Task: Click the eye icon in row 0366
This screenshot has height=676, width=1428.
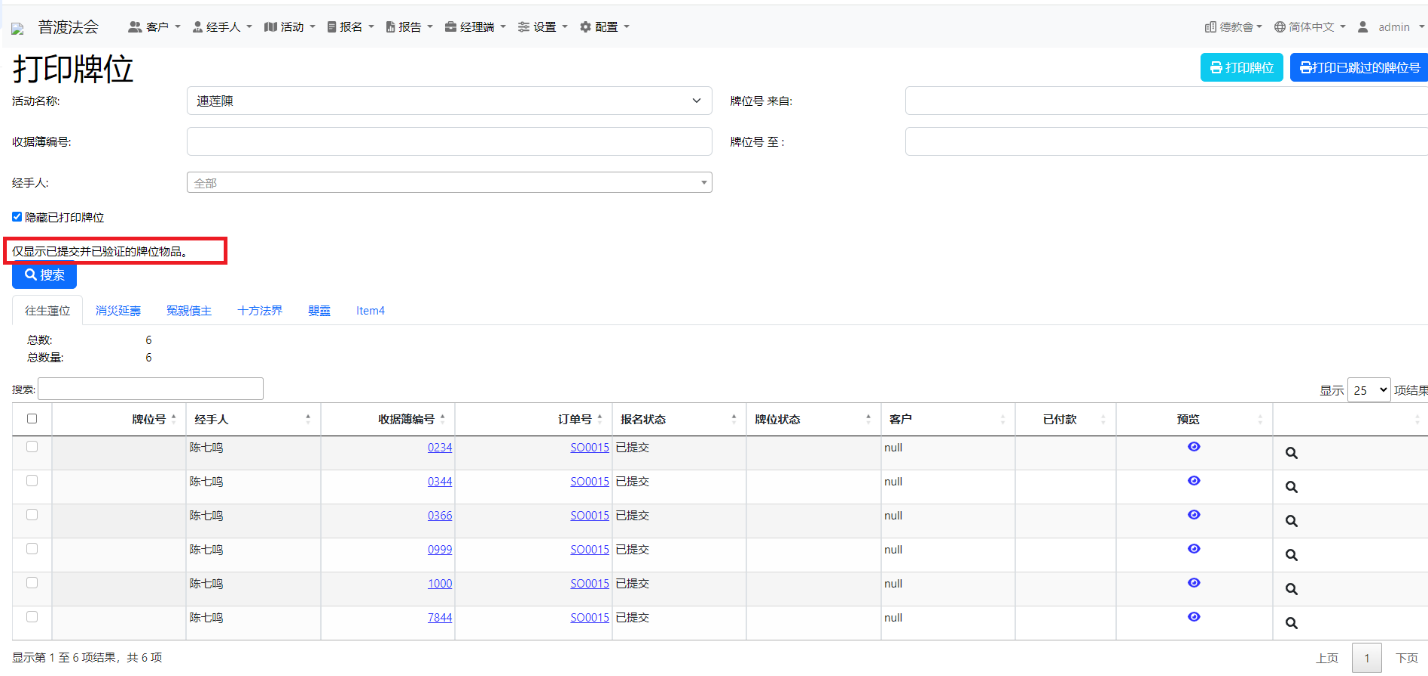Action: click(1194, 515)
